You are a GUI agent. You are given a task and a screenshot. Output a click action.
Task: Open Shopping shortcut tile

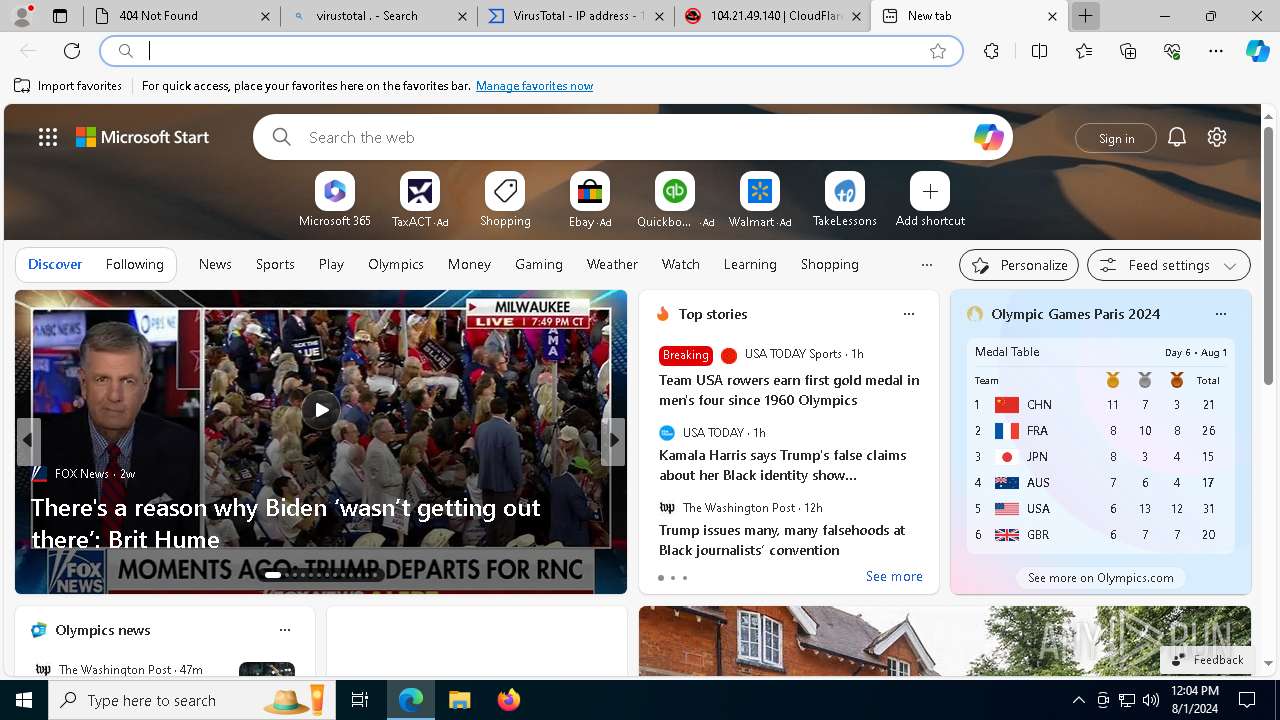tap(505, 200)
